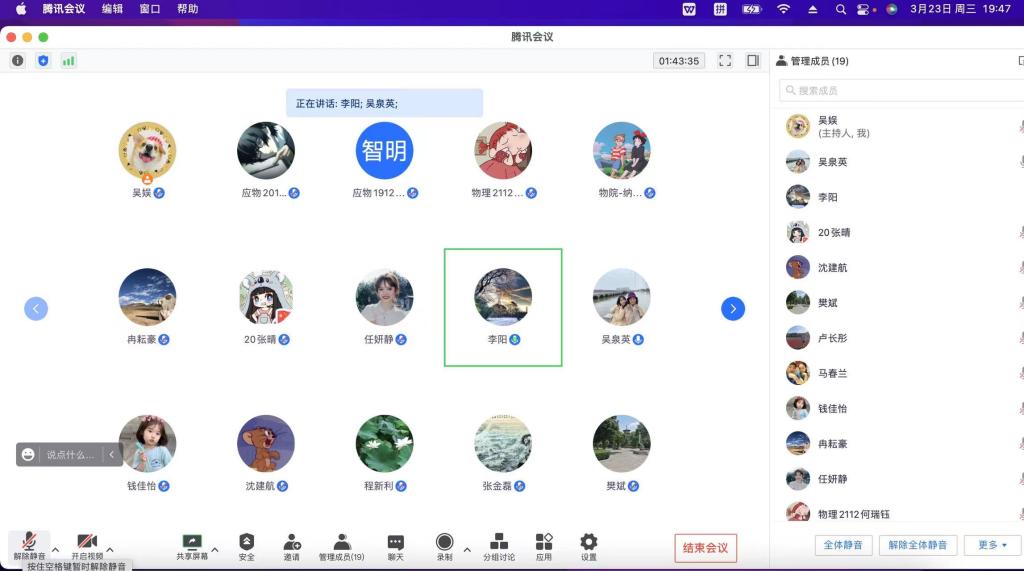Open the 应用 apps icon
The width and height of the screenshot is (1024, 571).
(544, 542)
